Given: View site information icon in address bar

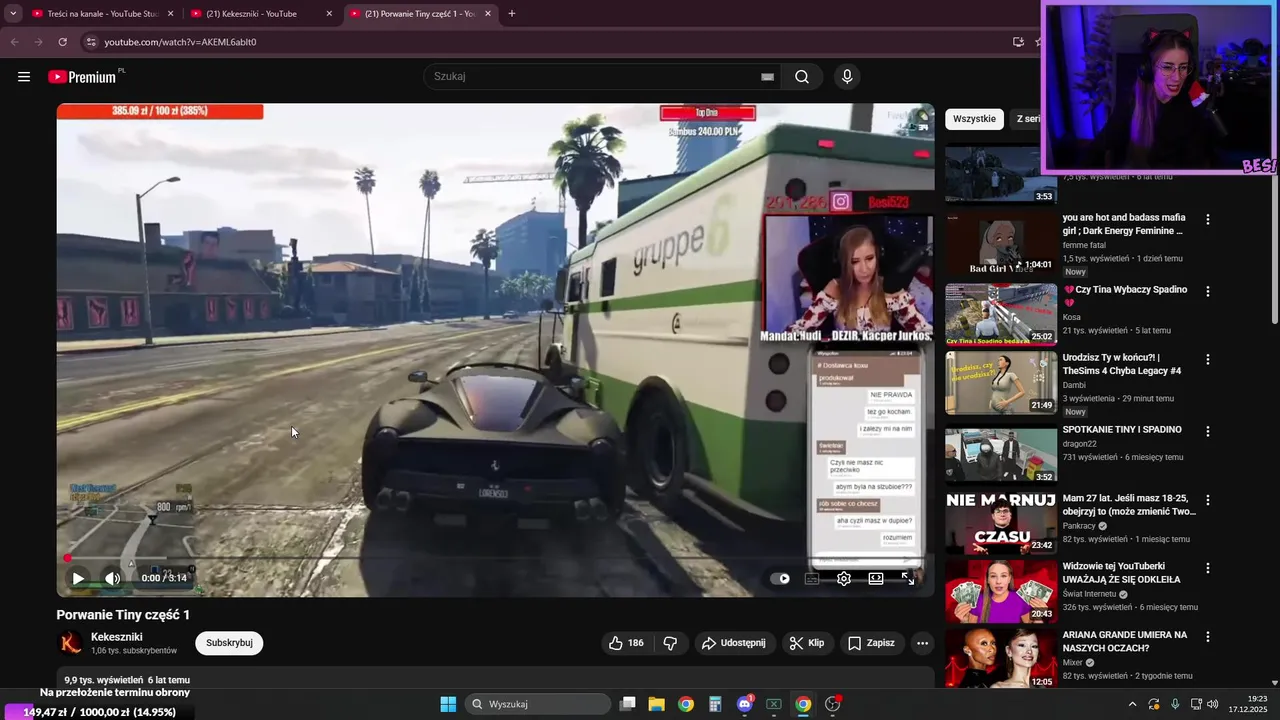Looking at the screenshot, I should [91, 42].
